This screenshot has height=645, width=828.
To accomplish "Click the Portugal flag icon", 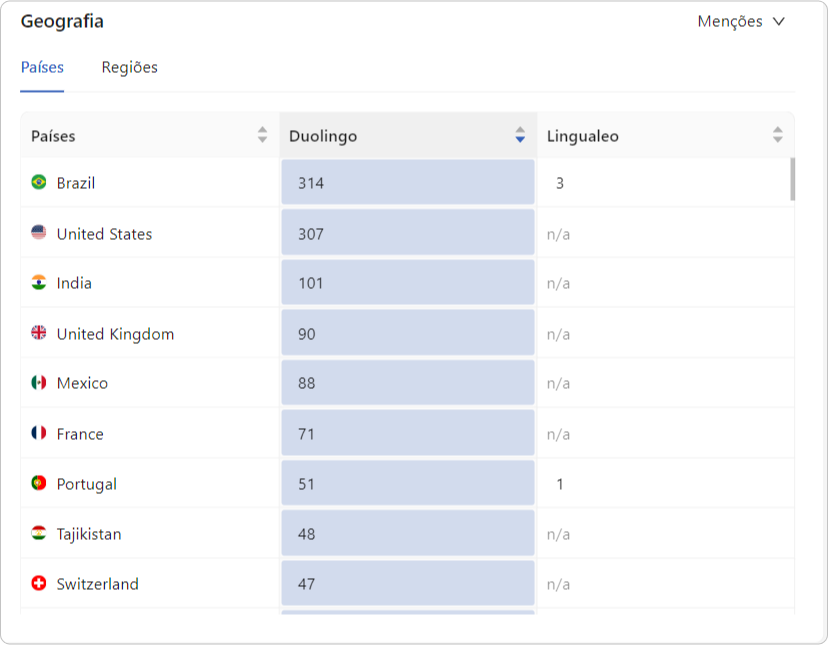I will point(39,483).
